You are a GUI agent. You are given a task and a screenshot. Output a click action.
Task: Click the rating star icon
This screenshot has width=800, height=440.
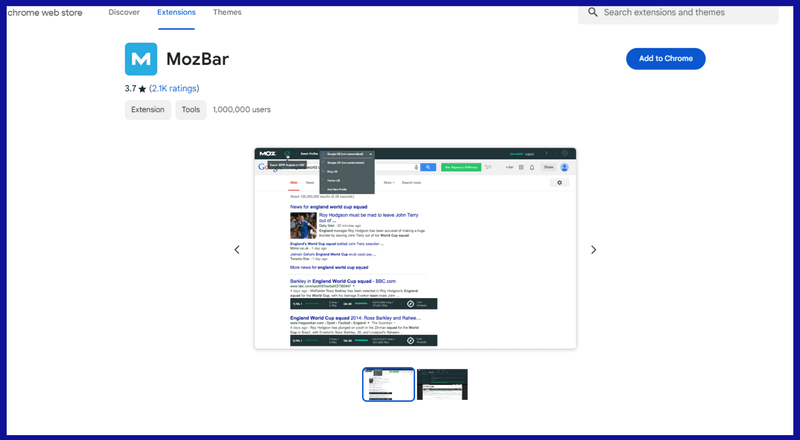tap(142, 89)
